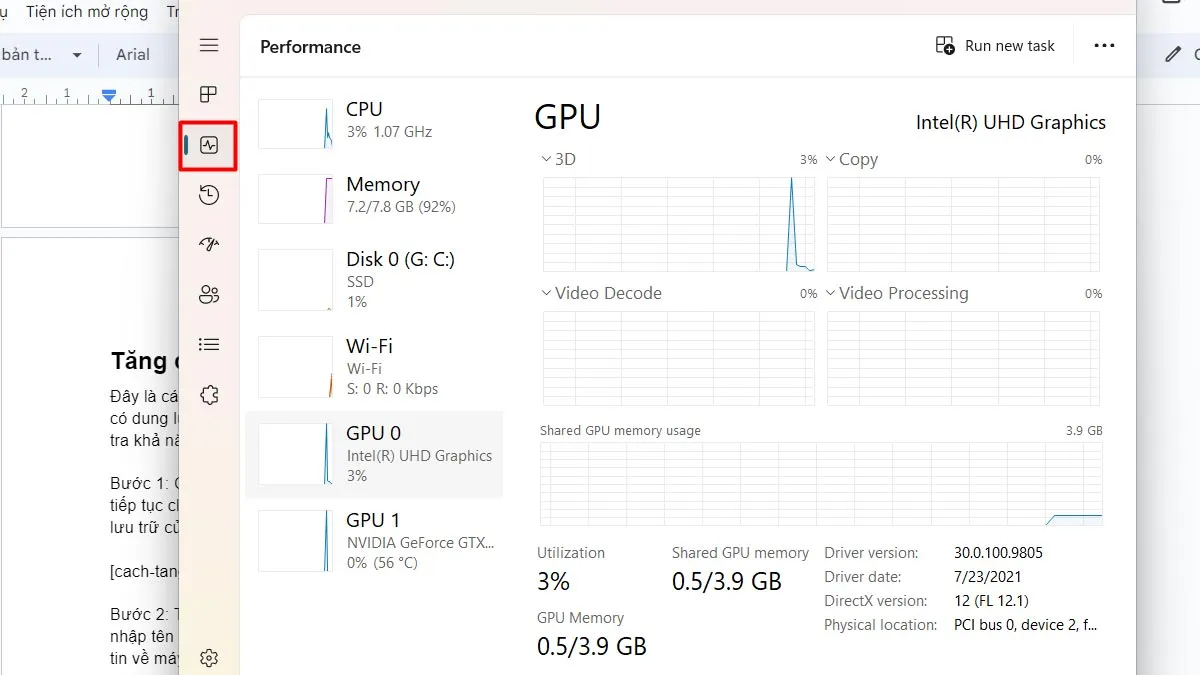
Task: Select the Memory performance entry
Action: [x=374, y=195]
